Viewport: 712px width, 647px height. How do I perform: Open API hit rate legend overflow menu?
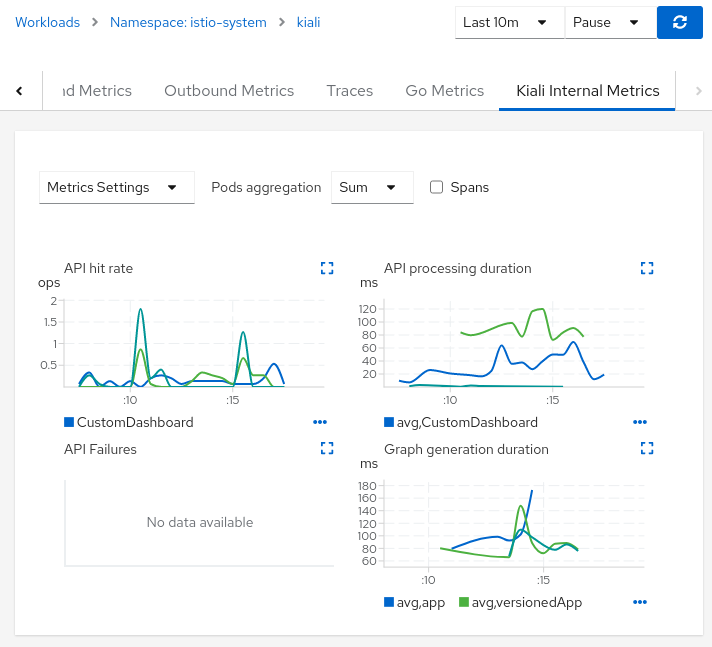coord(320,422)
